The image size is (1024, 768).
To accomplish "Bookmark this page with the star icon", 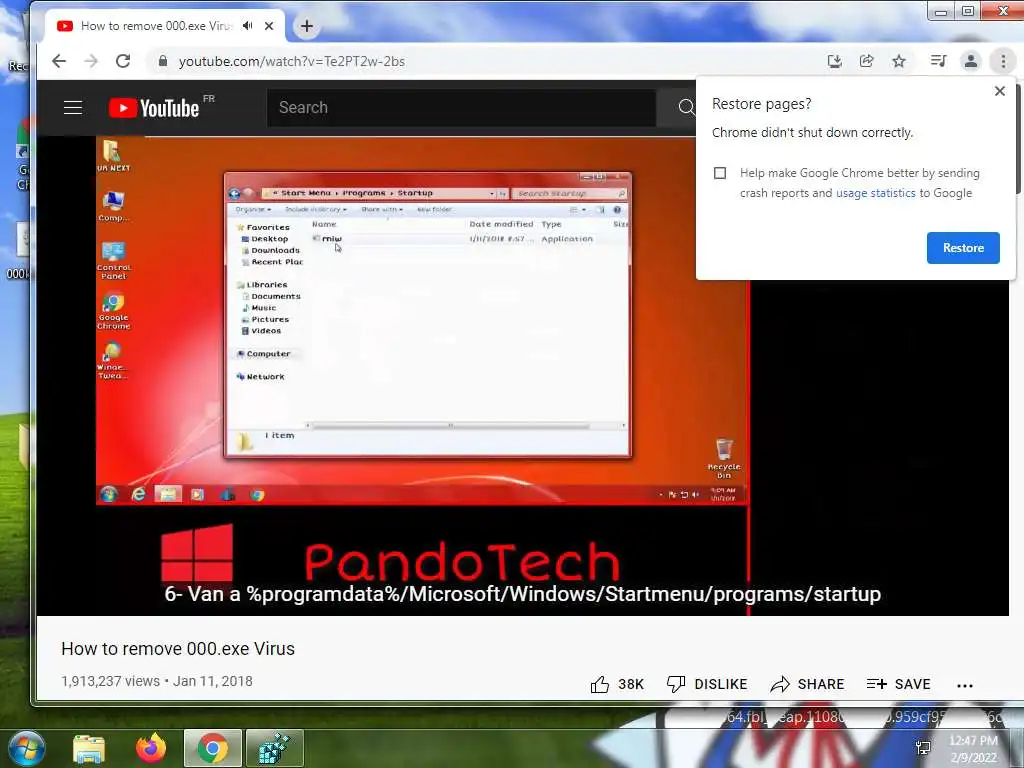I will [x=899, y=61].
